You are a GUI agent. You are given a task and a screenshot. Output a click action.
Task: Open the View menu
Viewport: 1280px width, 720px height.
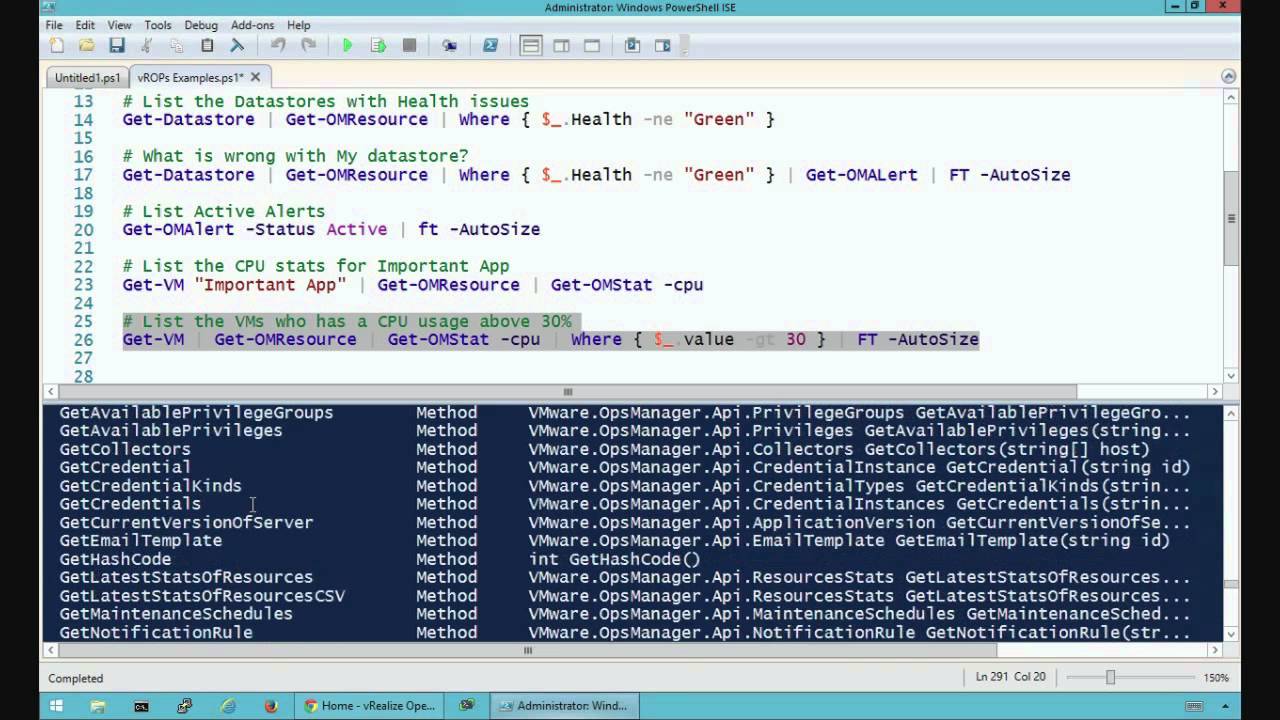tap(119, 25)
